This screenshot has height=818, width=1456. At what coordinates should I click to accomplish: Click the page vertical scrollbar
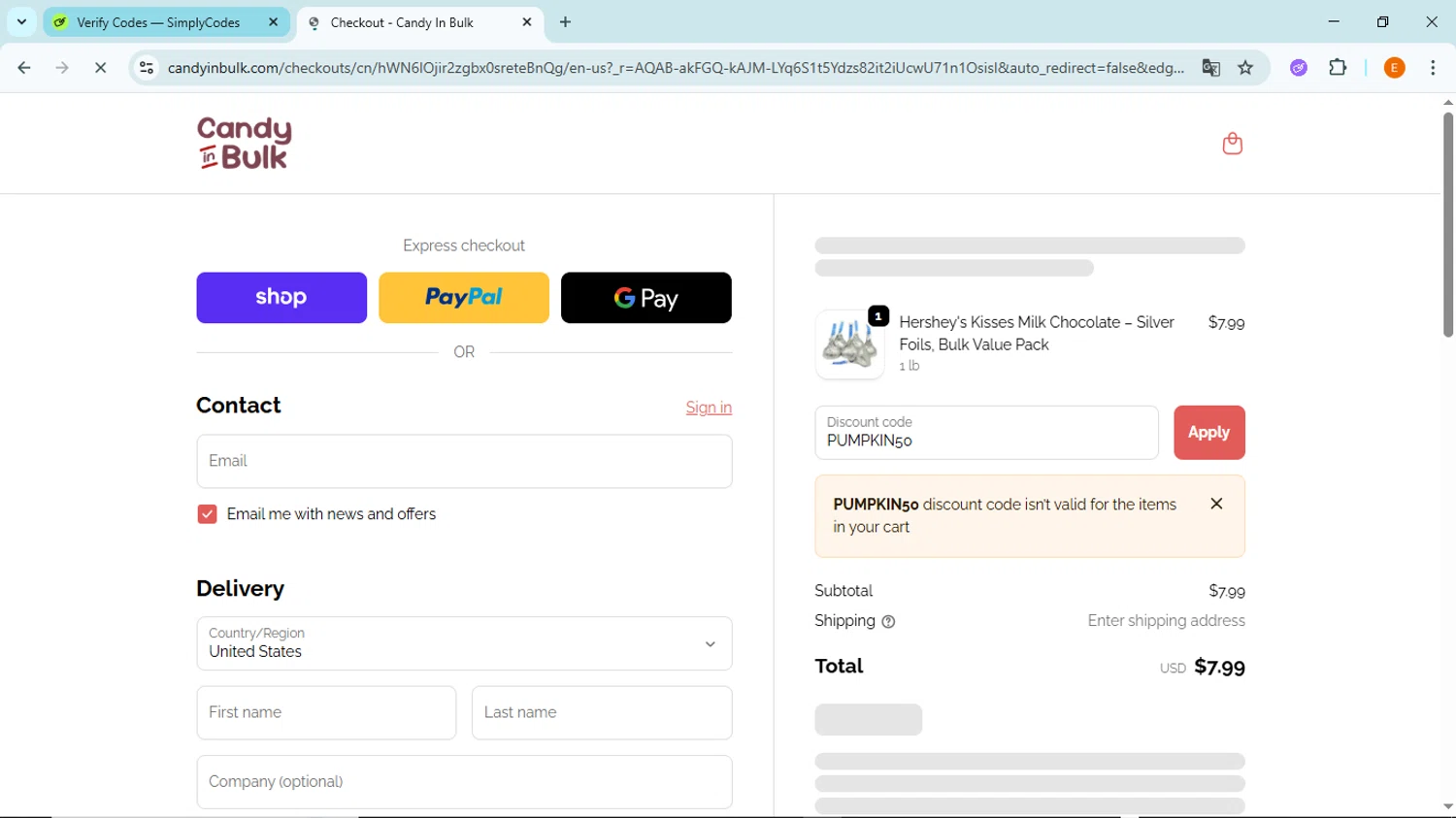pyautogui.click(x=1447, y=225)
